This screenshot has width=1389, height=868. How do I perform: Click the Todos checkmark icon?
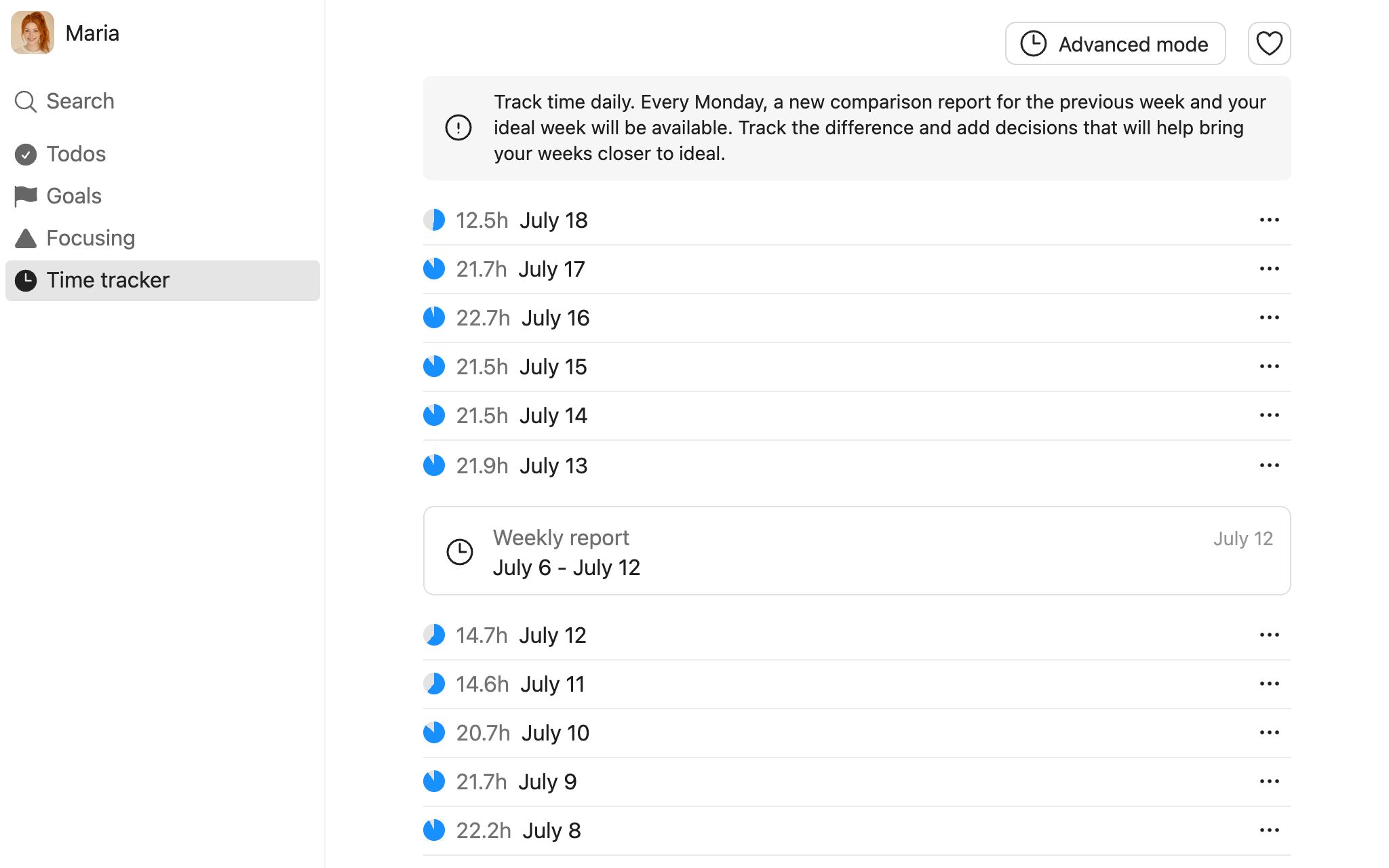pos(26,155)
